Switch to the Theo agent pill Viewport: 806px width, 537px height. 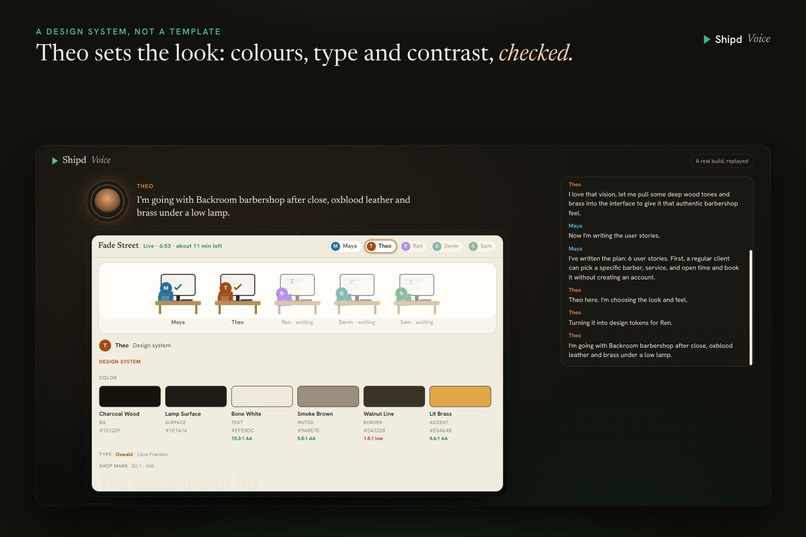point(380,246)
